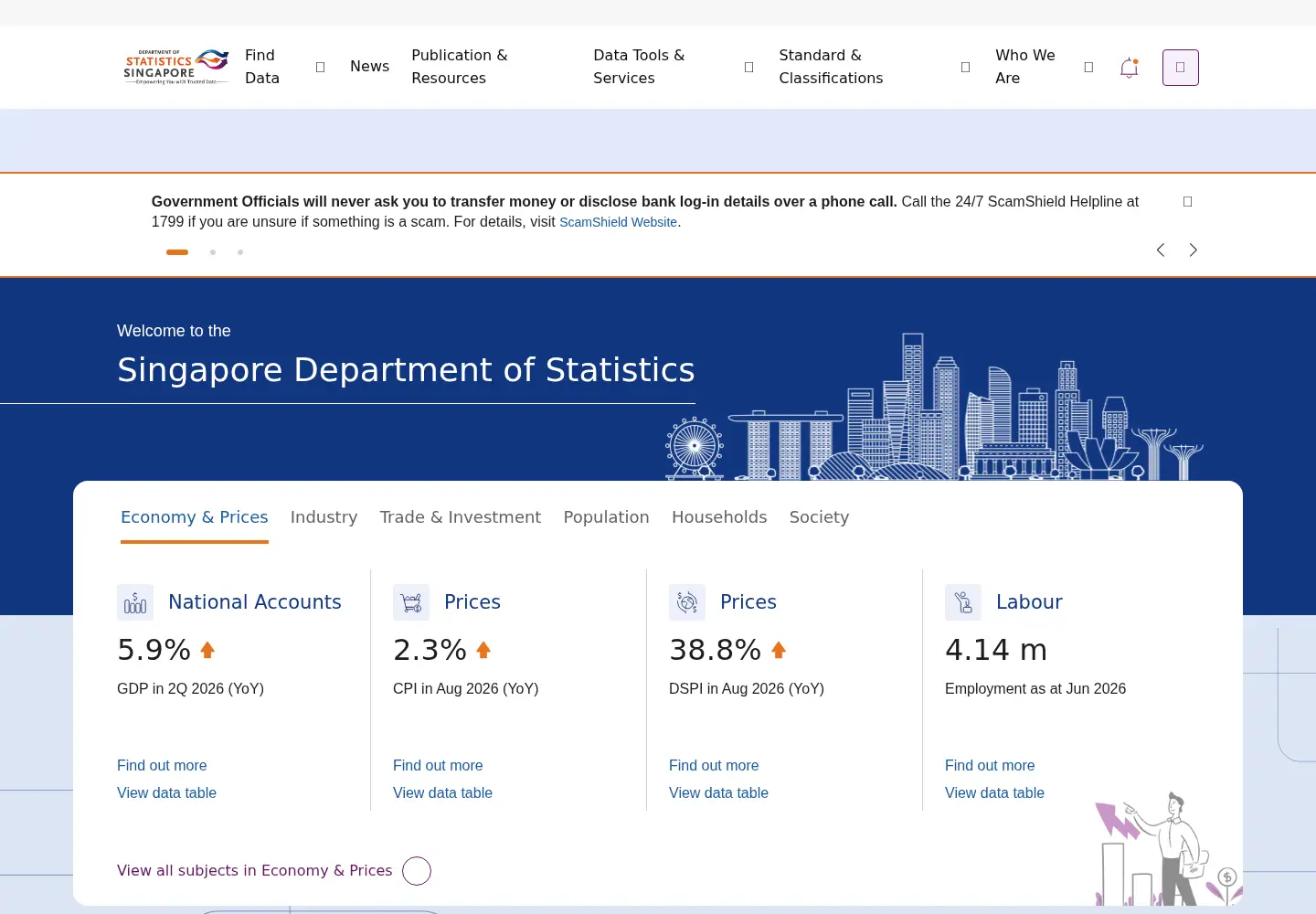Open View all subjects in Economy & Prices

(255, 871)
